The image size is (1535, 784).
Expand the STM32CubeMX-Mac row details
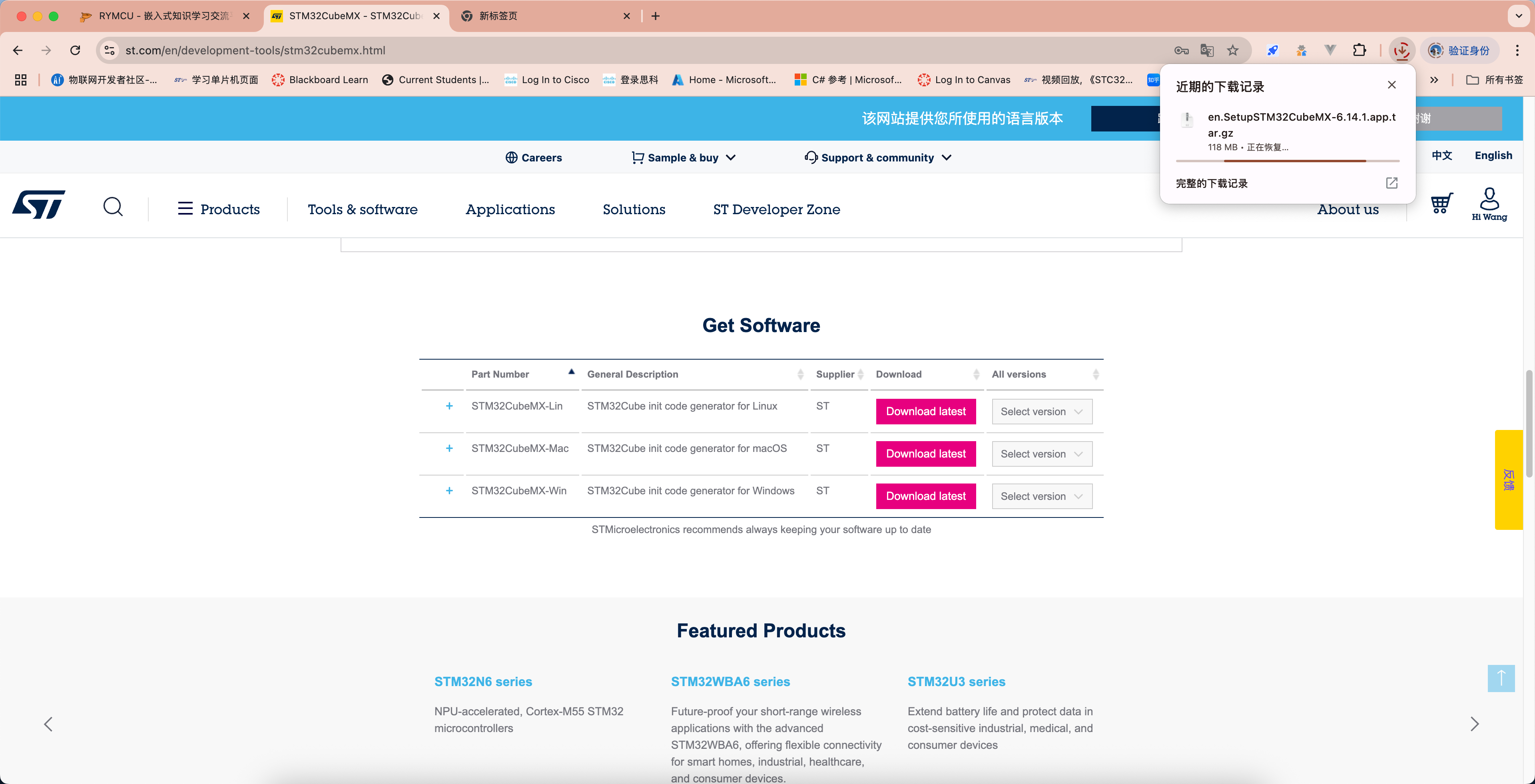pos(449,449)
